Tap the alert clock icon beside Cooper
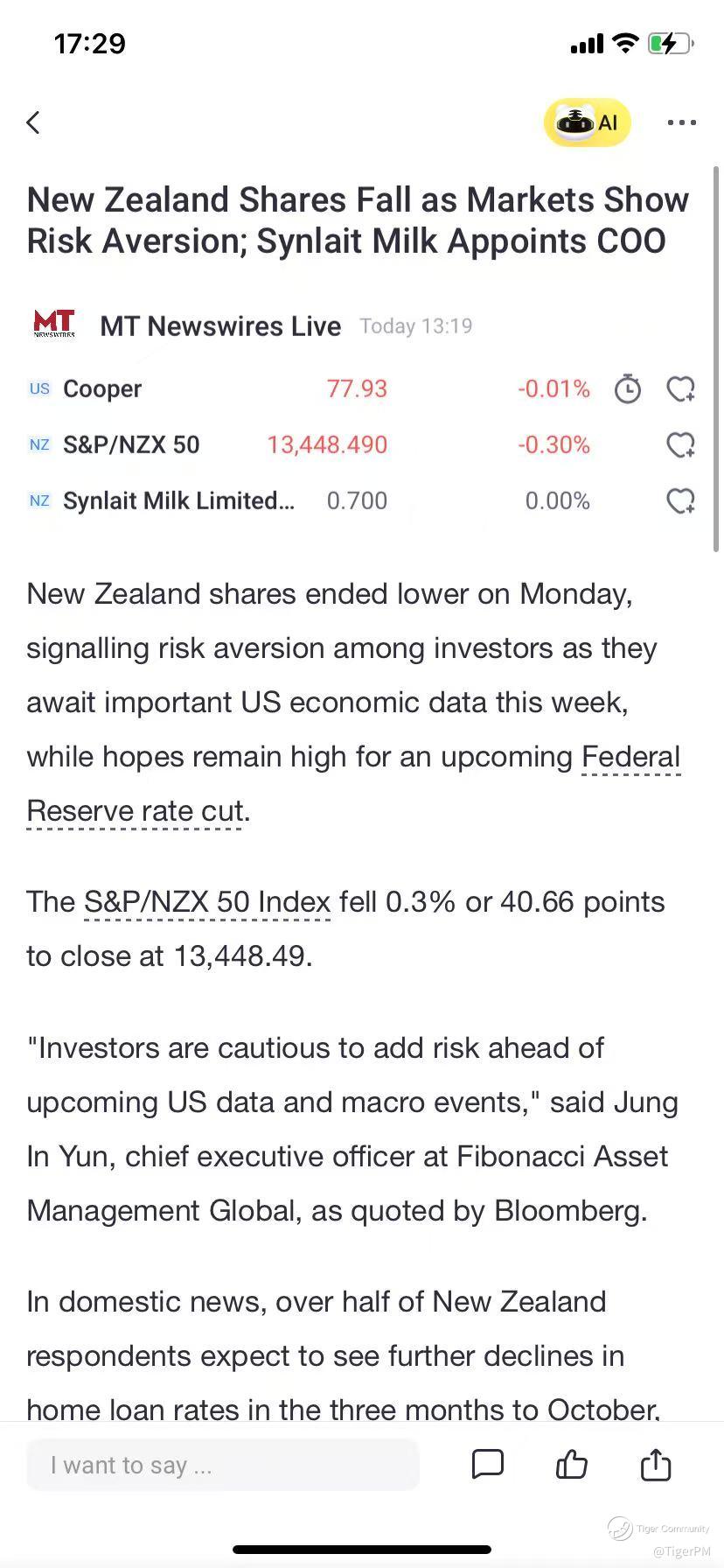The height and width of the screenshot is (1568, 724). point(627,388)
